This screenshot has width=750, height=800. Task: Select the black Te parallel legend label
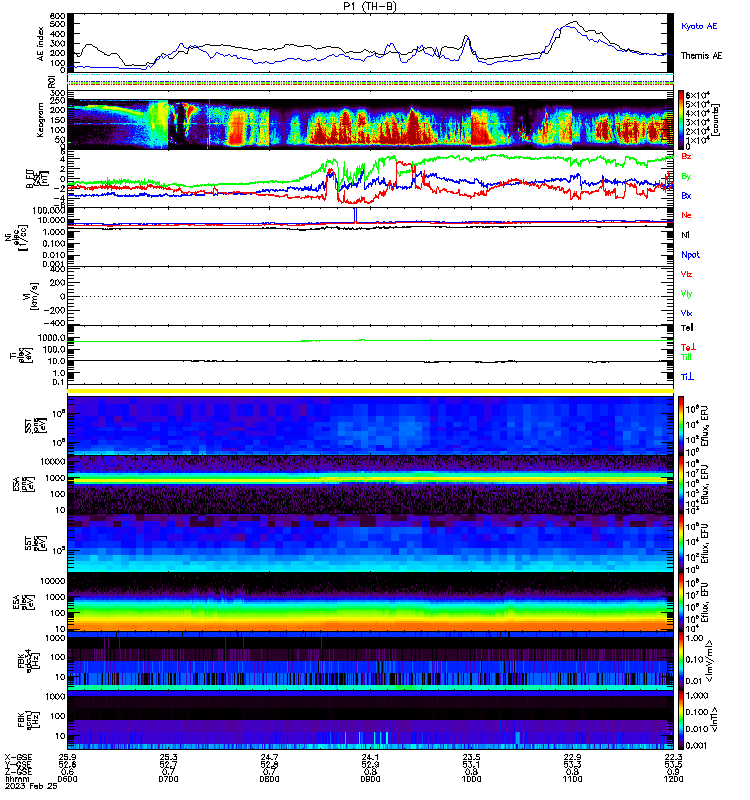(x=687, y=328)
